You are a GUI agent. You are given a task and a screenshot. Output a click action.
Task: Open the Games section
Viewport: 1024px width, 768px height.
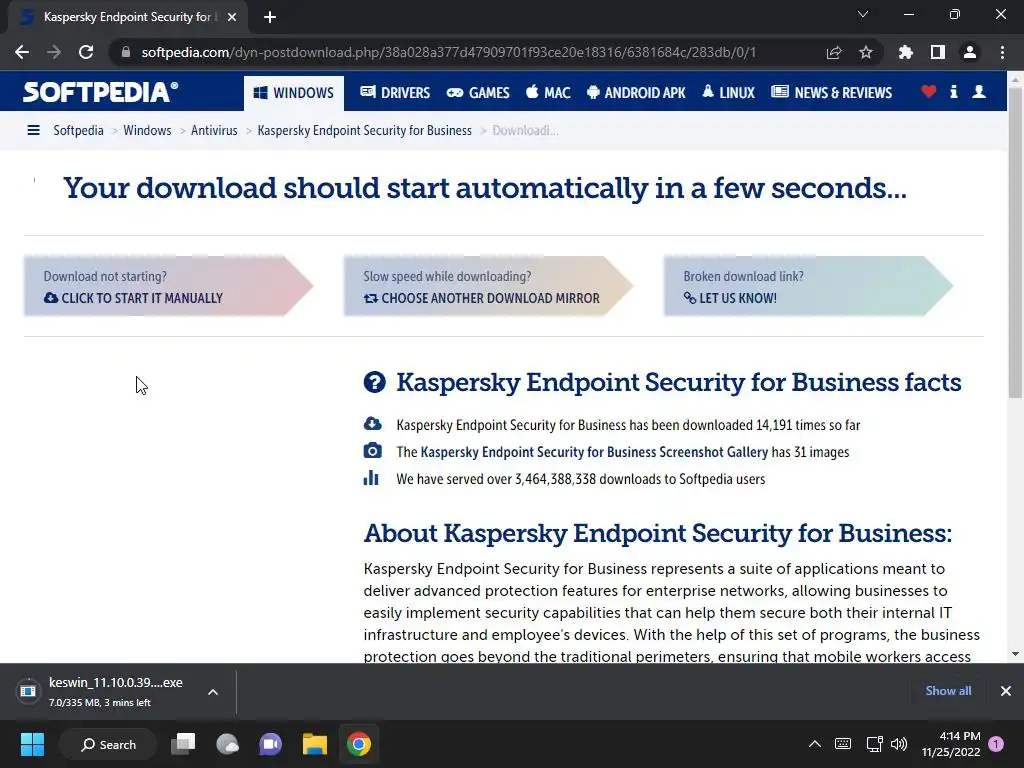[x=478, y=93]
